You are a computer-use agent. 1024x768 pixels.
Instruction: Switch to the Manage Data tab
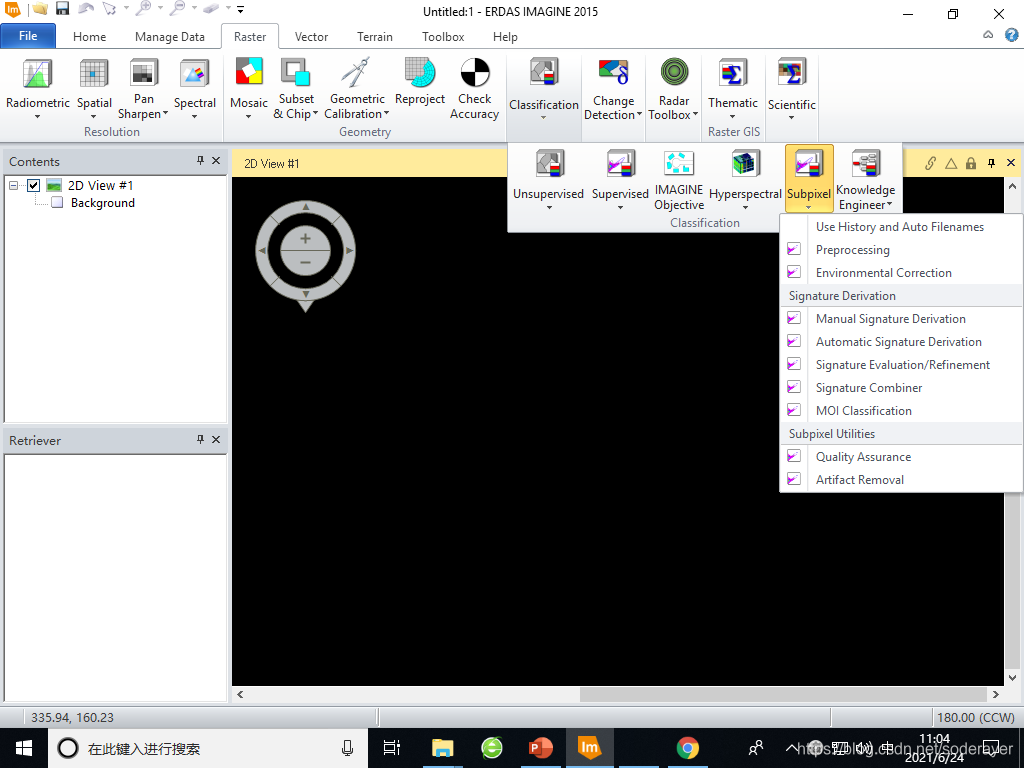[170, 37]
